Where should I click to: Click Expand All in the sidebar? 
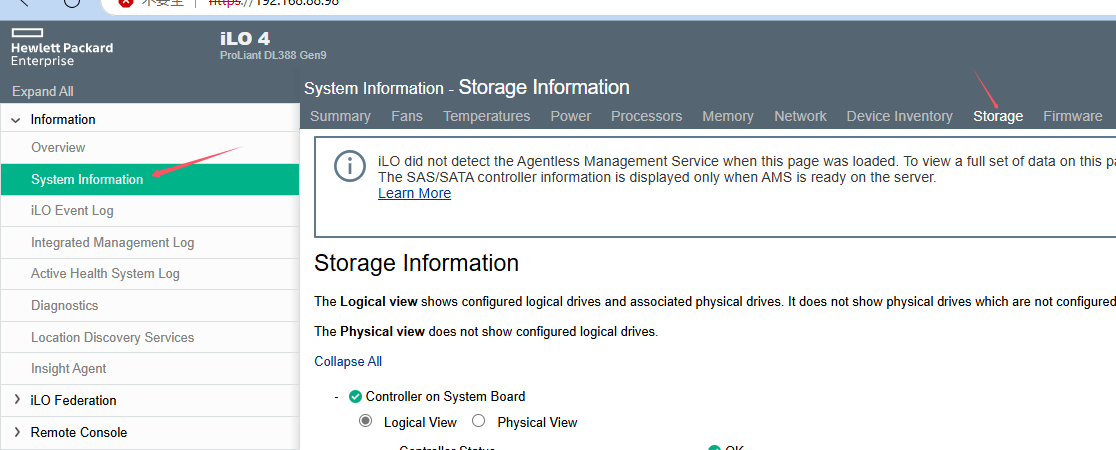tap(42, 91)
